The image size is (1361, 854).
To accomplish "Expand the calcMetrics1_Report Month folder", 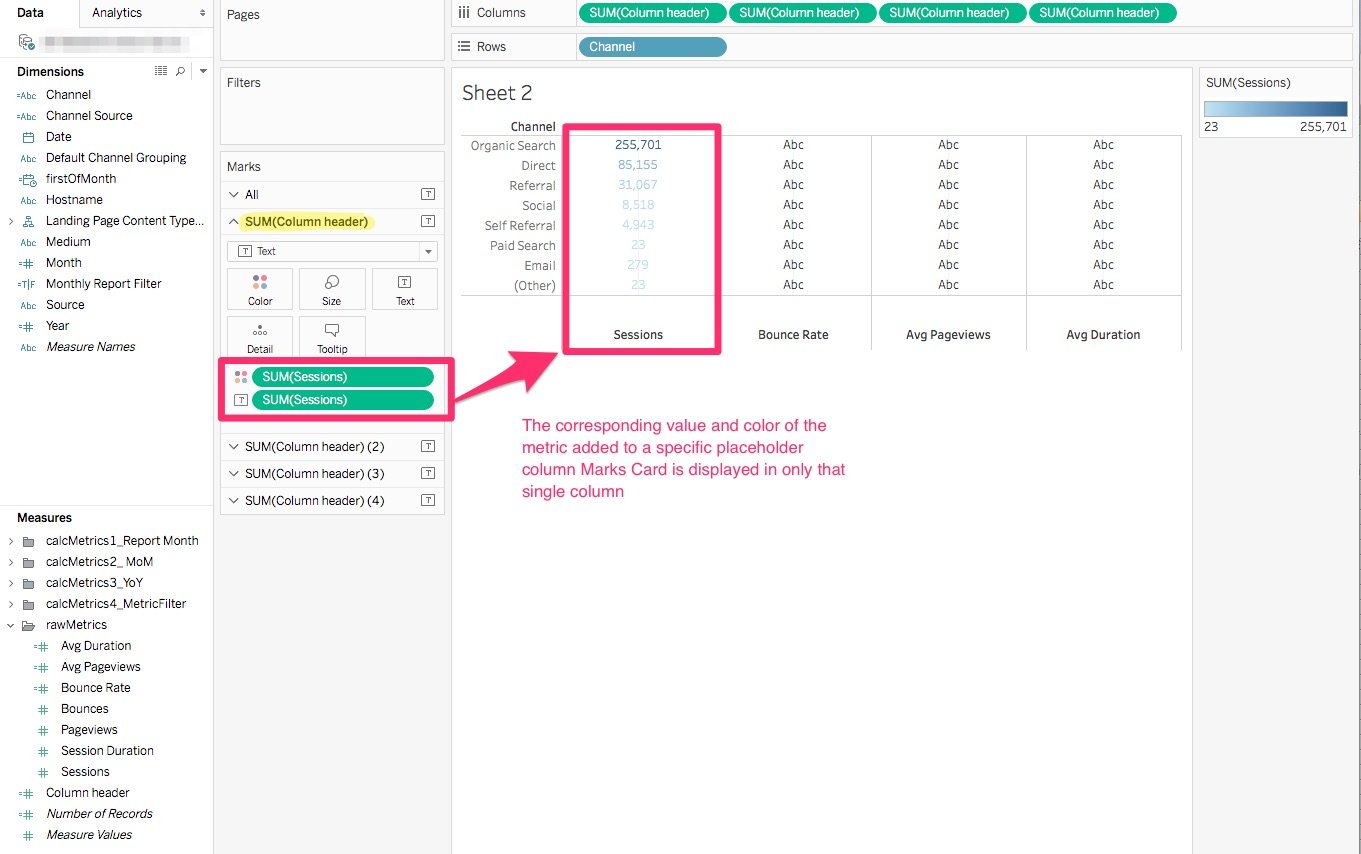I will pos(10,540).
